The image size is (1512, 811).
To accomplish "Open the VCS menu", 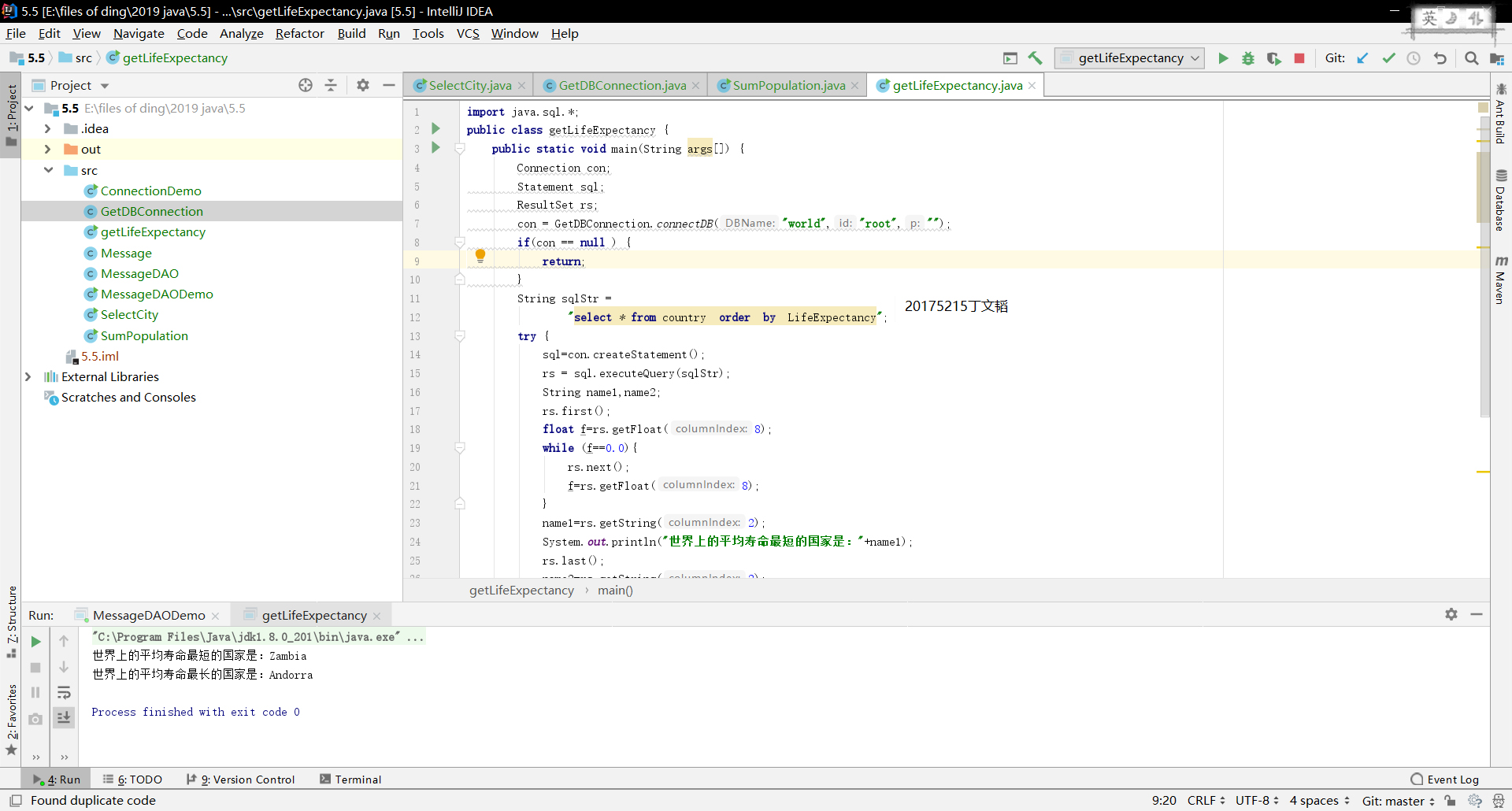I will coord(468,33).
